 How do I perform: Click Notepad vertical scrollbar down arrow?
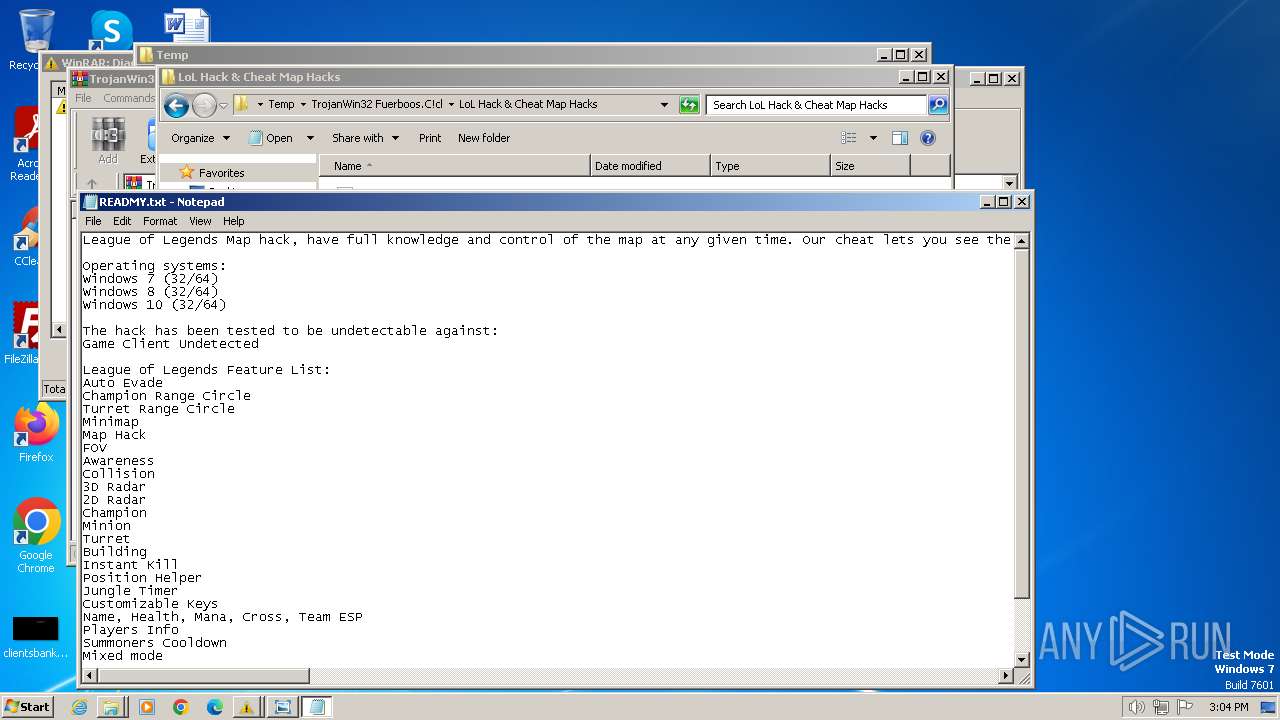coord(1022,660)
